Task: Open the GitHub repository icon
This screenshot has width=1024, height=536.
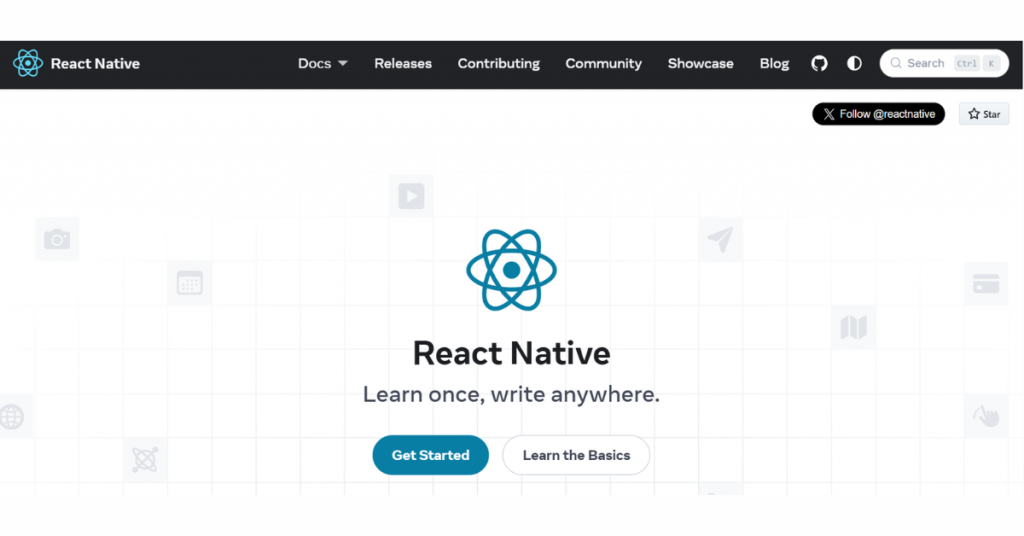Action: tap(819, 63)
